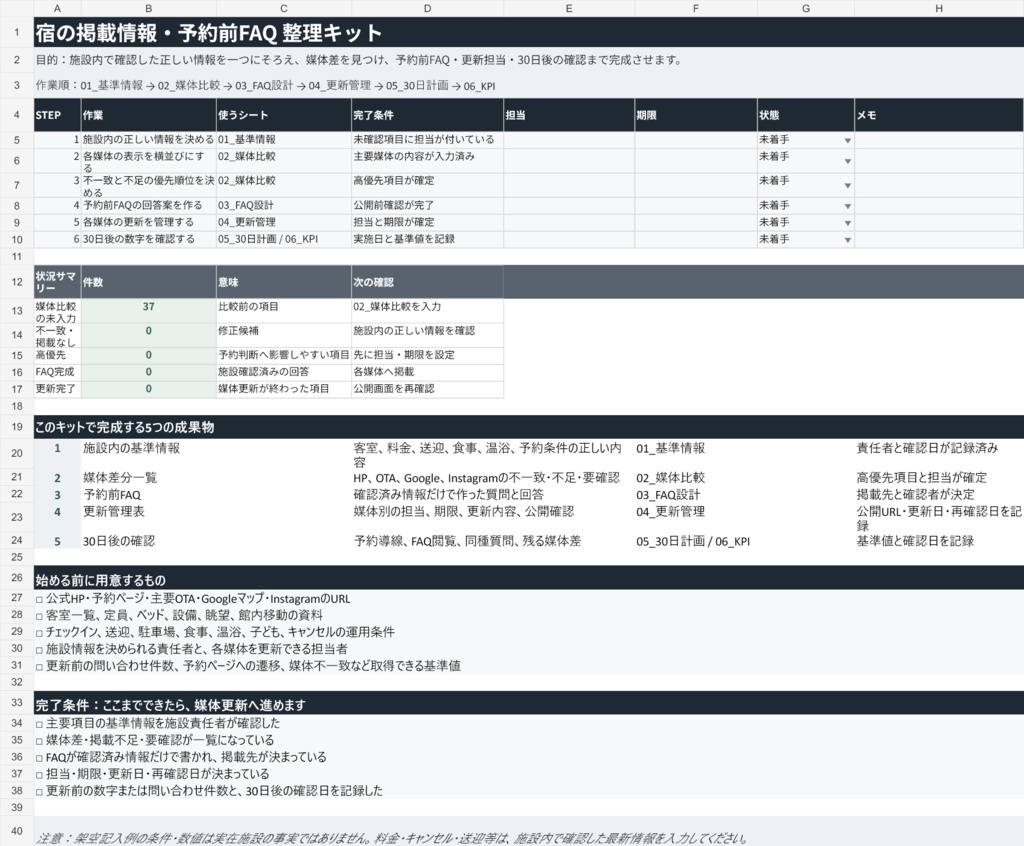The width and height of the screenshot is (1024, 846).
Task: Click checklist row 公式HP・予約ページ・主要OTA
Action: (529, 598)
